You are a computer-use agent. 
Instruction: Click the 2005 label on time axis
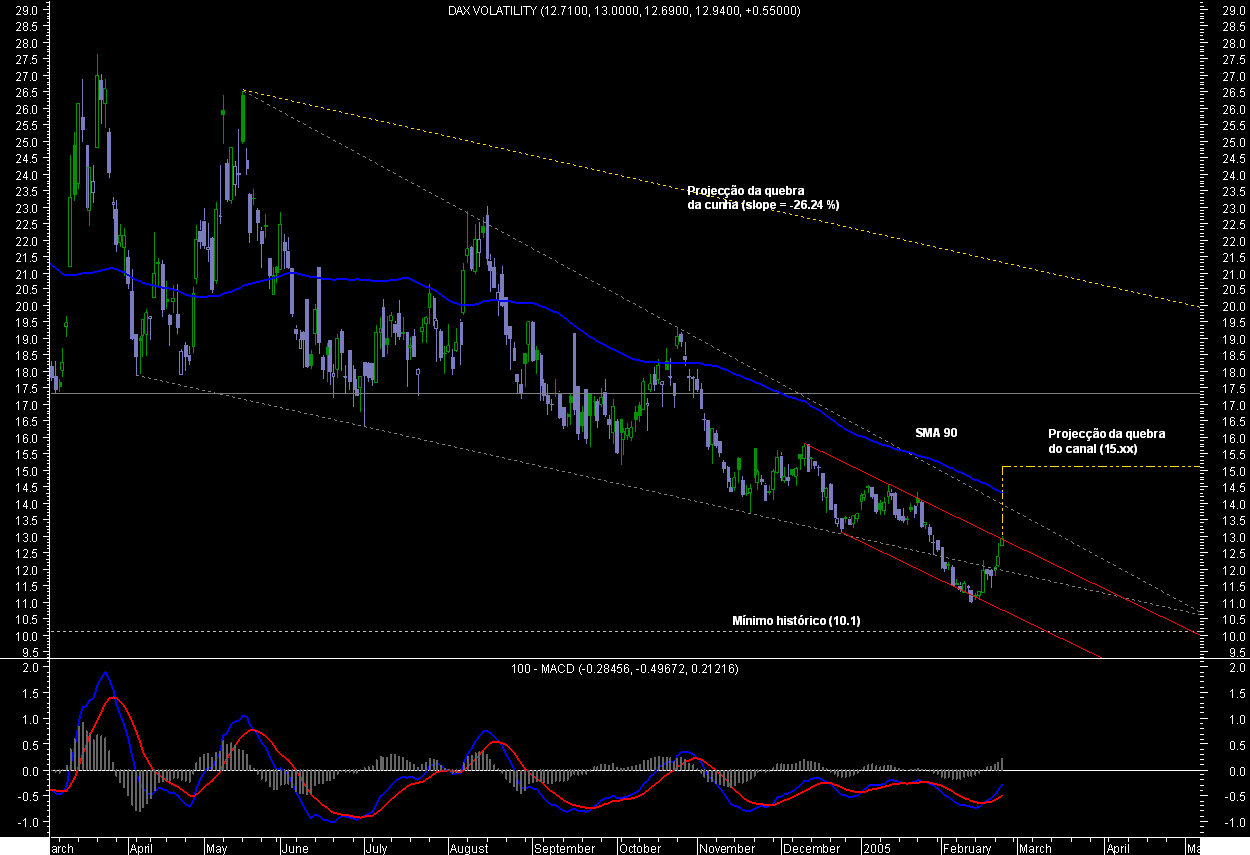point(879,848)
